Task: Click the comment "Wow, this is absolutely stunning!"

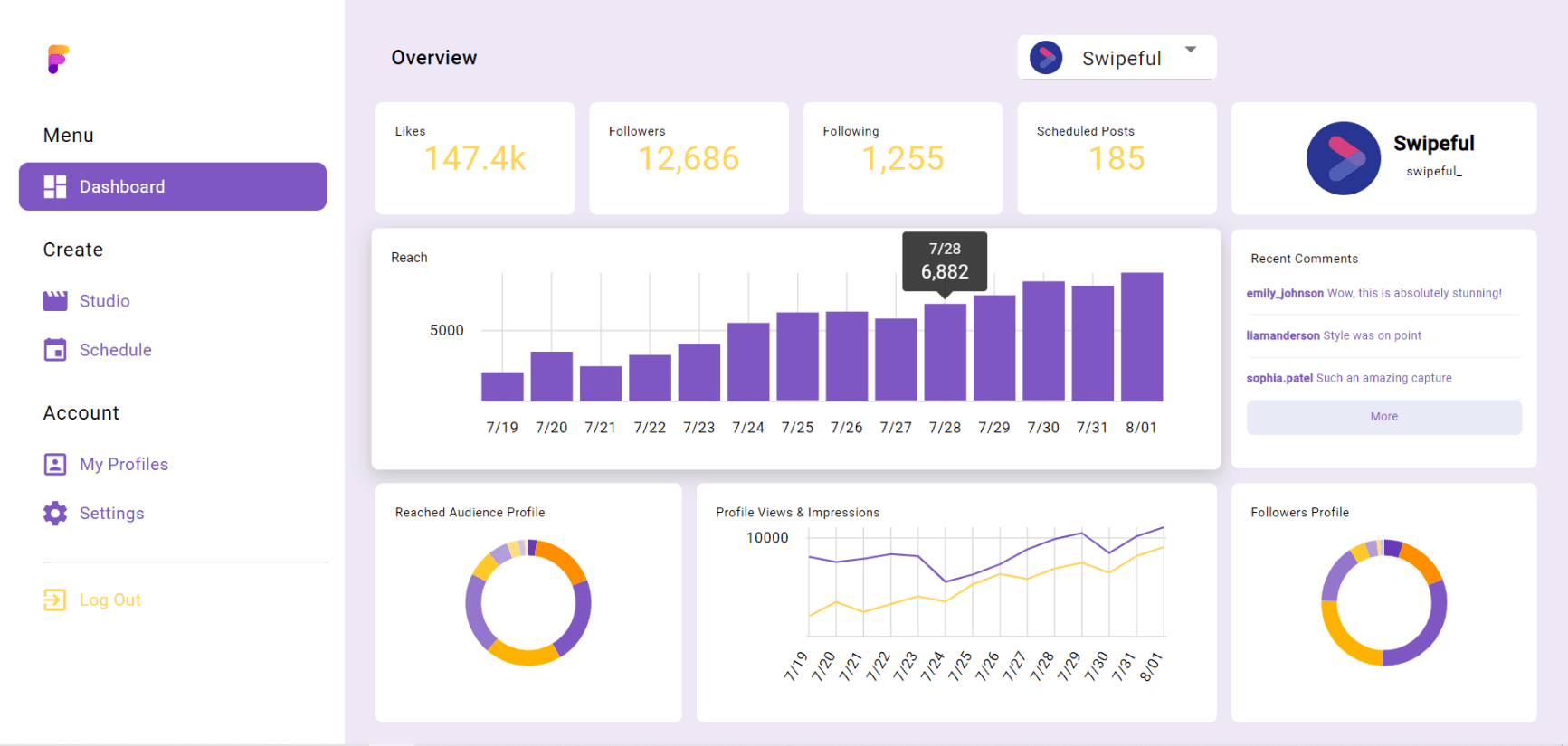Action: (x=1415, y=293)
